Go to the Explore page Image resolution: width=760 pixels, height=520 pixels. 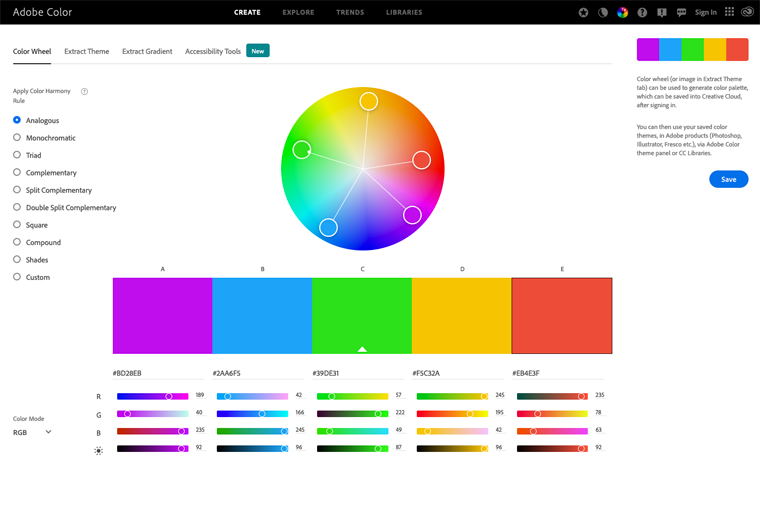pyautogui.click(x=299, y=13)
